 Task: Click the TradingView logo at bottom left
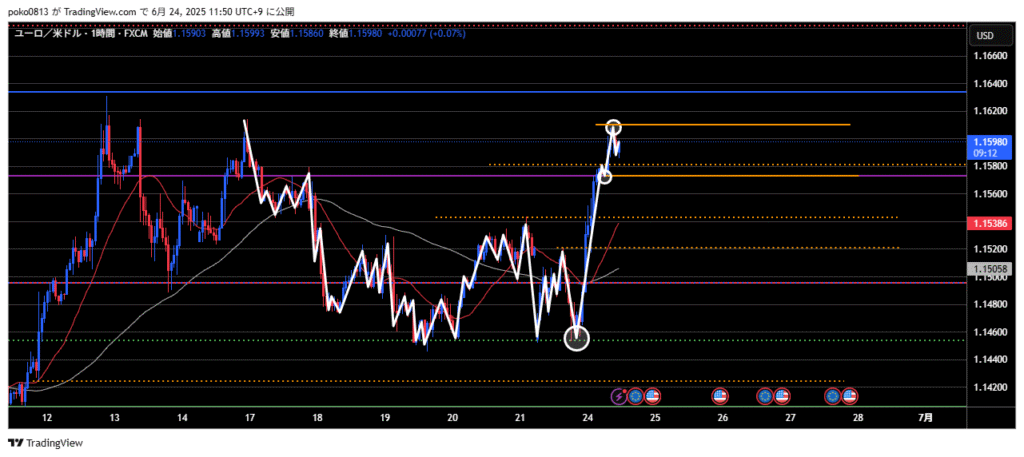click(x=46, y=443)
